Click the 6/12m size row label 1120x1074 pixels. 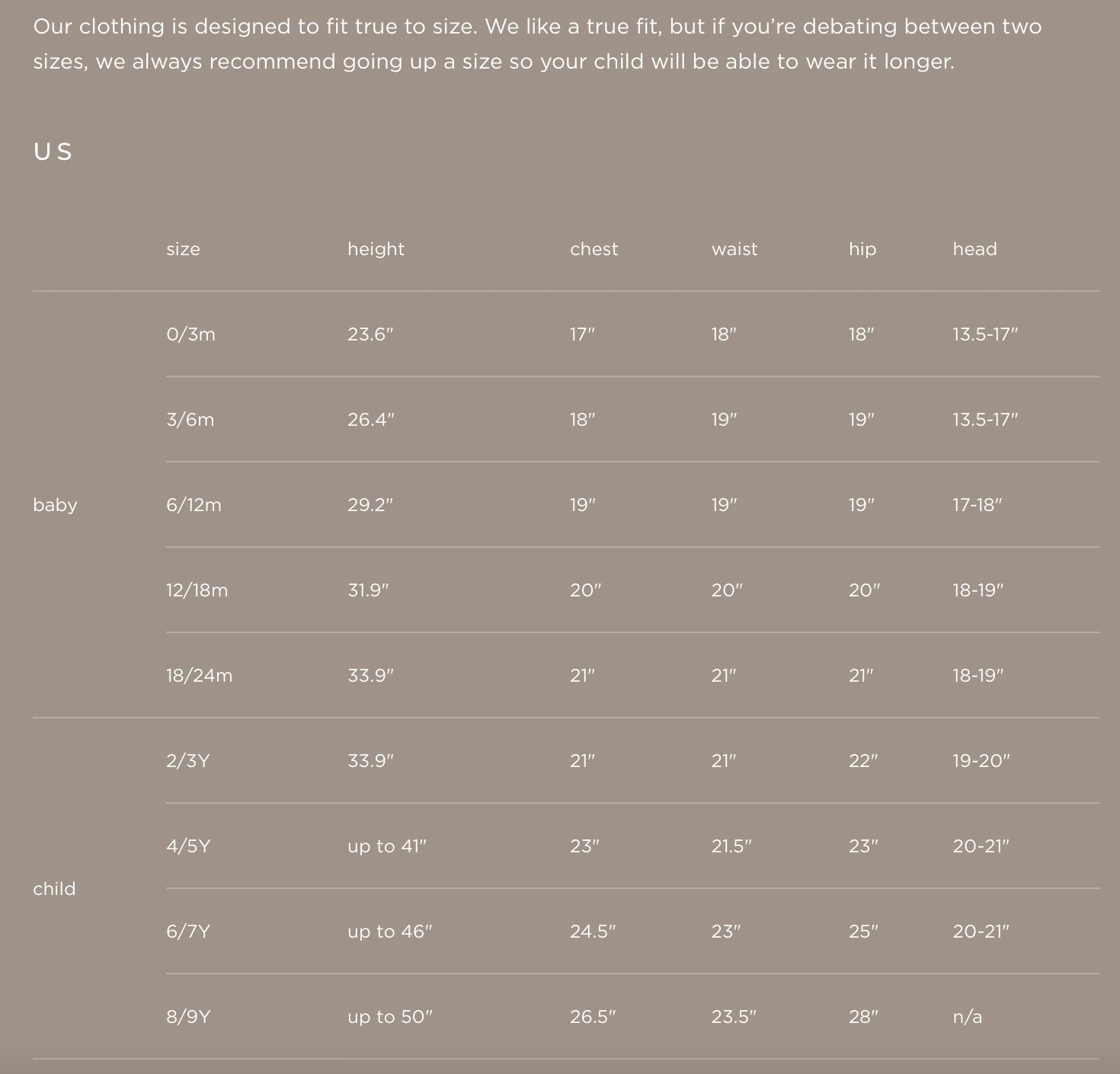coord(194,505)
